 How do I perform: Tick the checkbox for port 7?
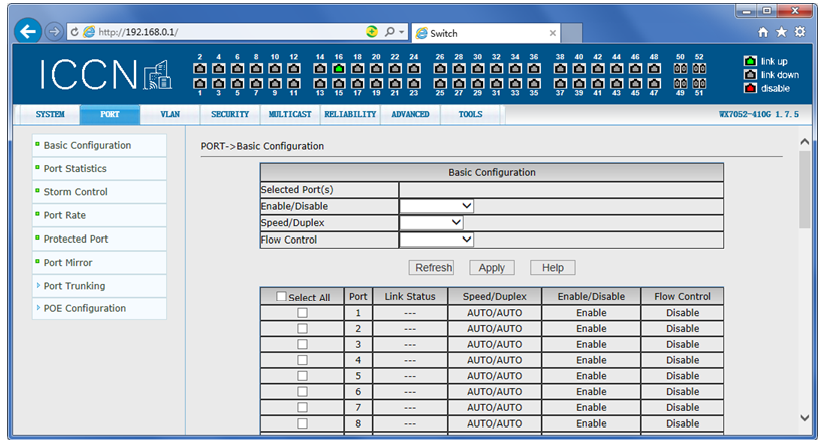(303, 408)
